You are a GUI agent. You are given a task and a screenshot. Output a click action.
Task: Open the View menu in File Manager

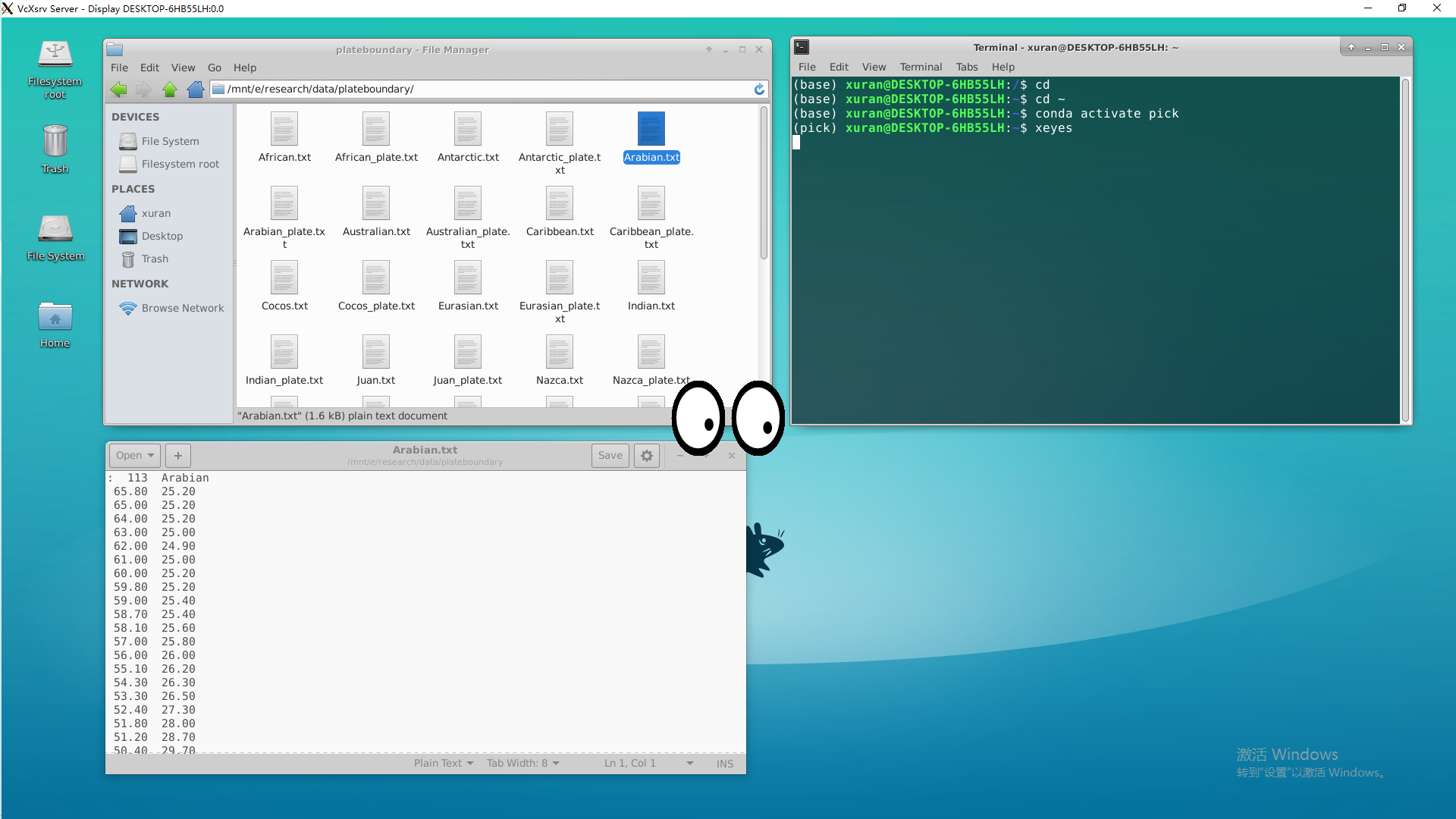(183, 67)
